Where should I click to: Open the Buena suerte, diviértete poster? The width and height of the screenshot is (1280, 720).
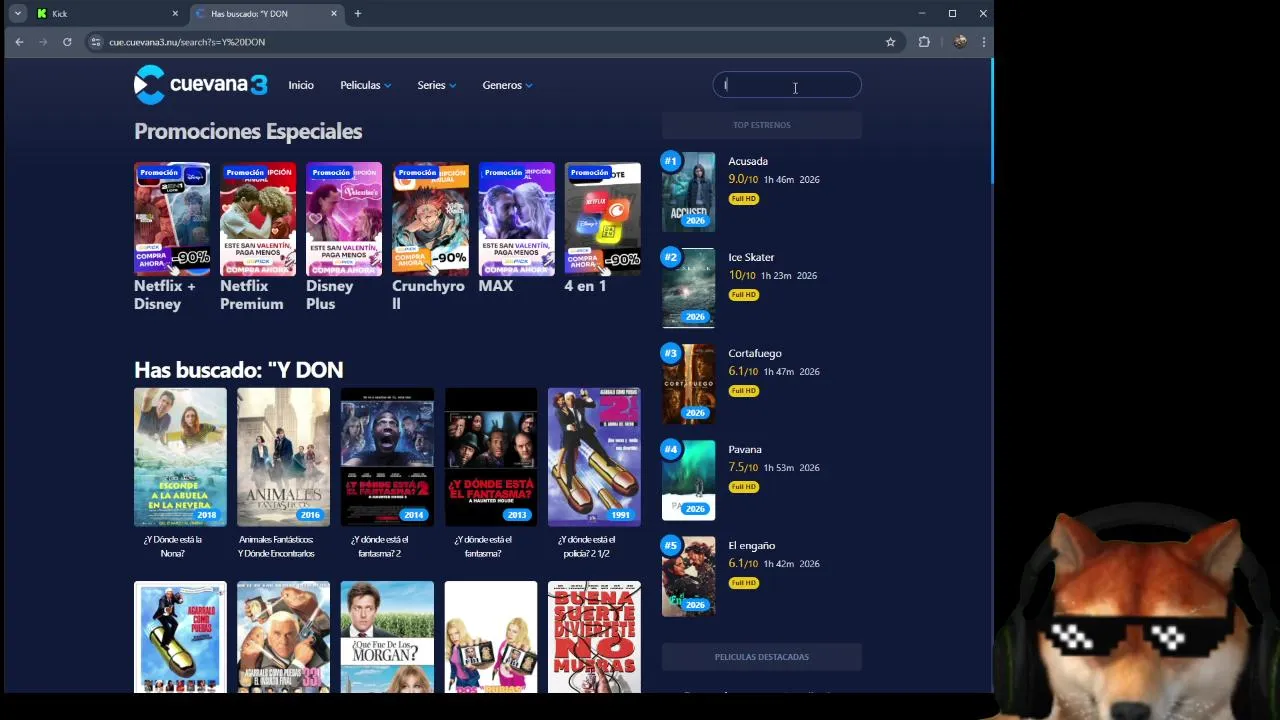[594, 637]
